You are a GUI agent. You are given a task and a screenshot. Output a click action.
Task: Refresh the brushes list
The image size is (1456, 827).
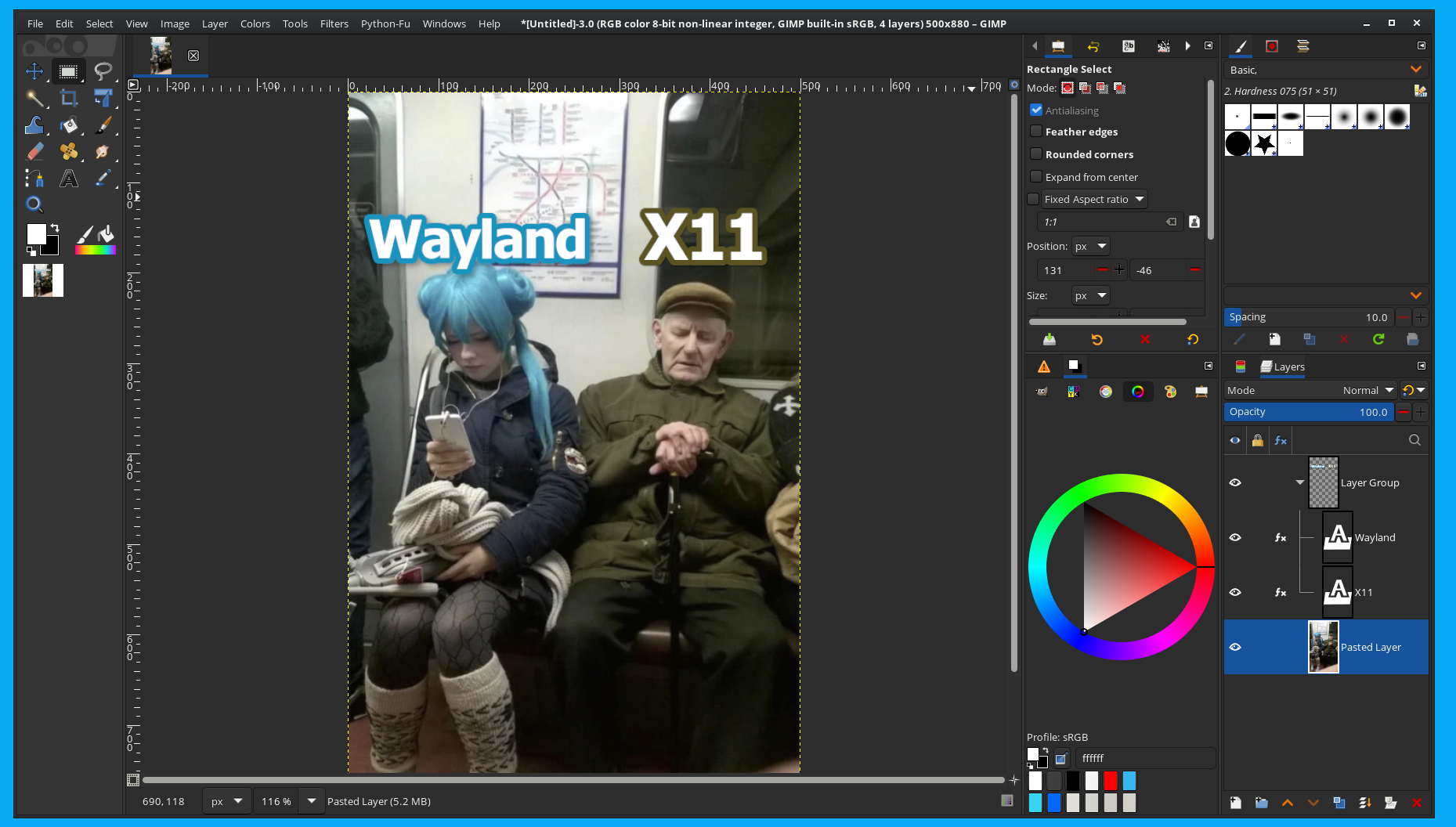[1378, 339]
